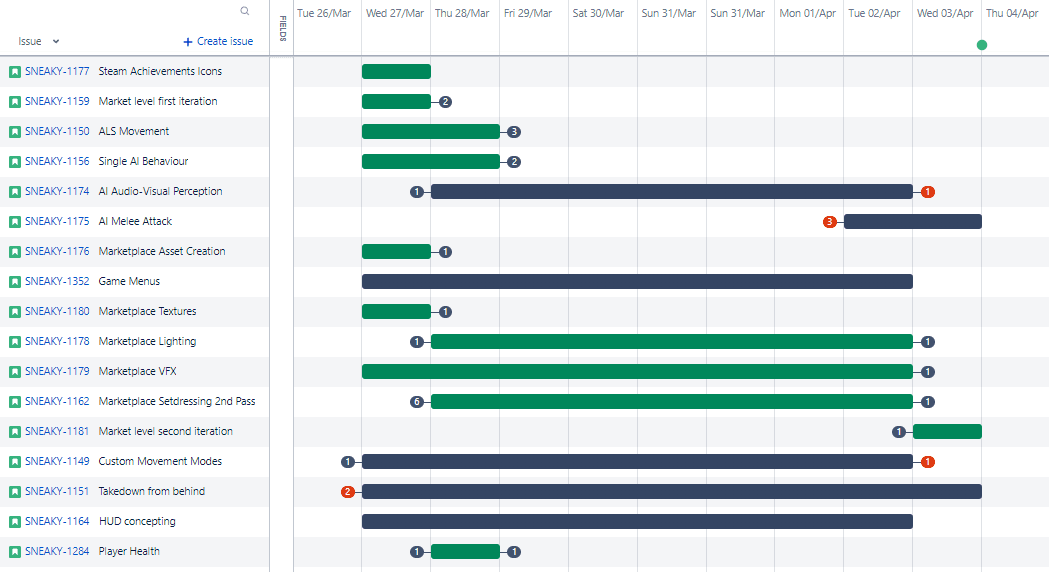Viewport: 1049px width, 572px height.
Task: Click story icon beside SNEAKY-1180
Action: point(15,312)
